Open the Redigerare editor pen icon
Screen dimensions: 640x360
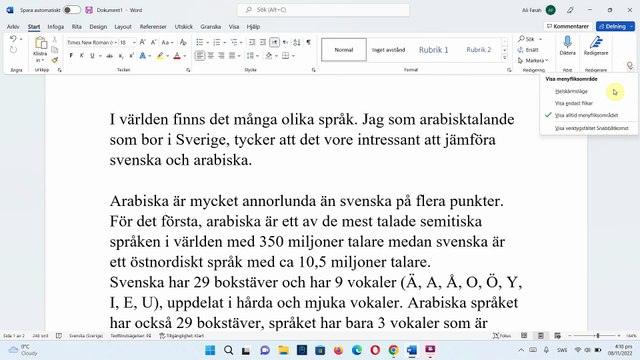[x=596, y=42]
